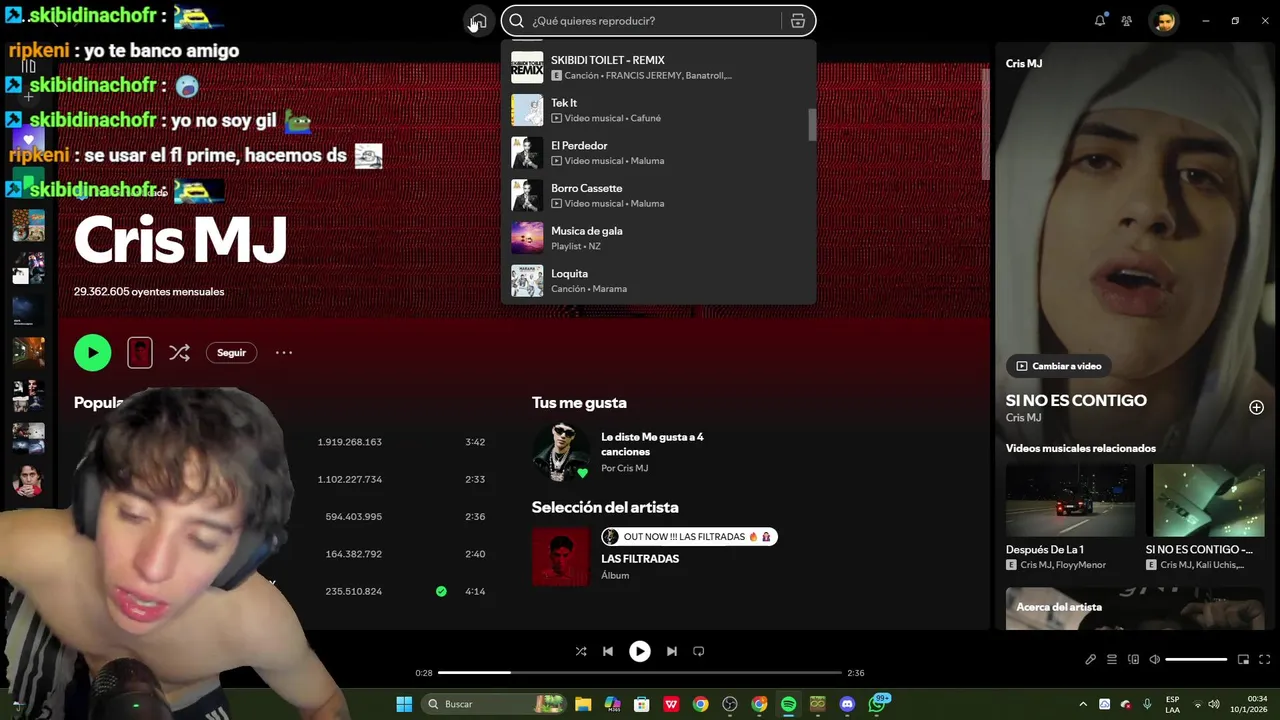Viewport: 1280px width, 720px height.
Task: Click the 1.919.268.163 play count
Action: [x=350, y=442]
